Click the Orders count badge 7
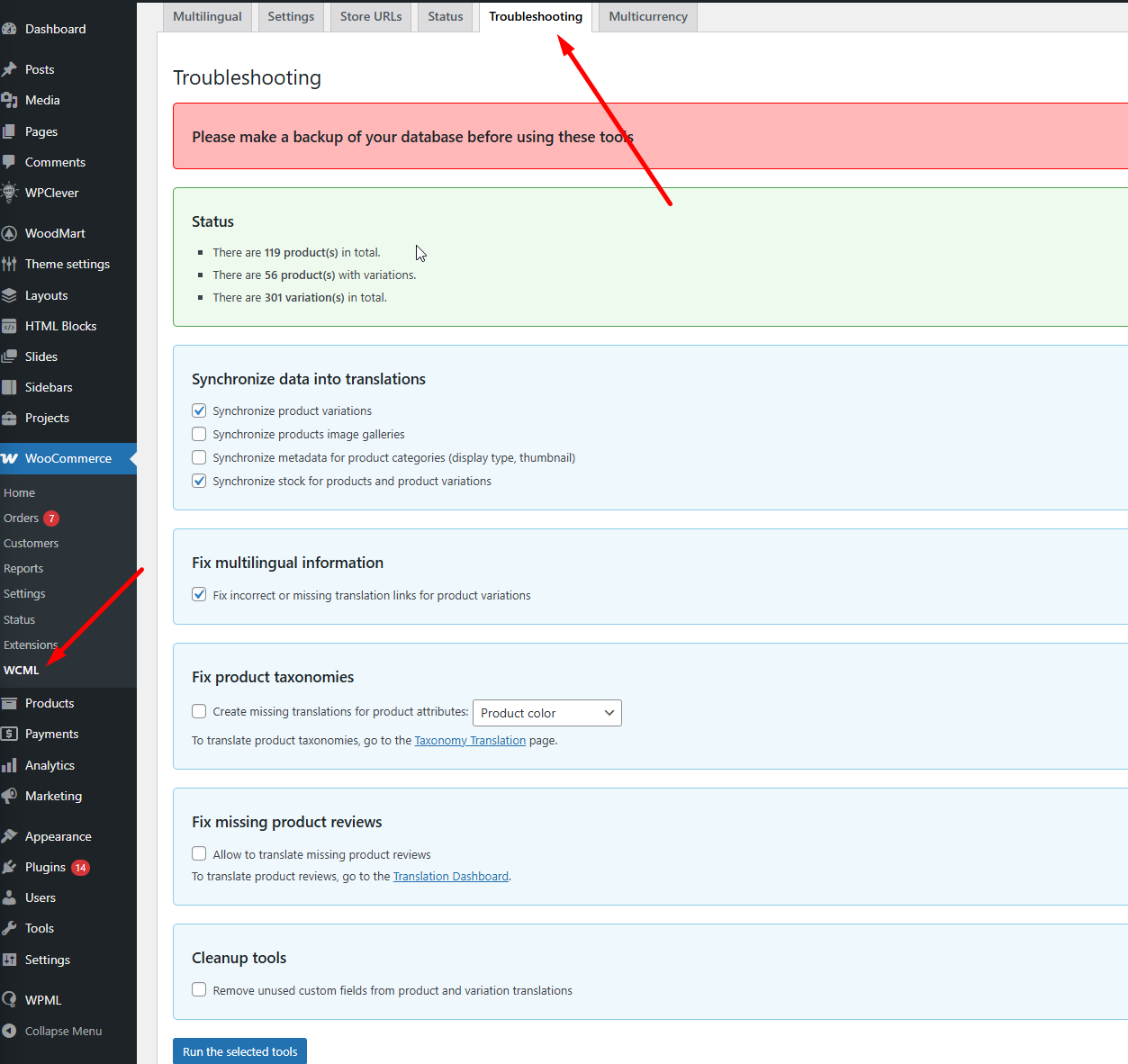This screenshot has width=1128, height=1064. [x=51, y=518]
